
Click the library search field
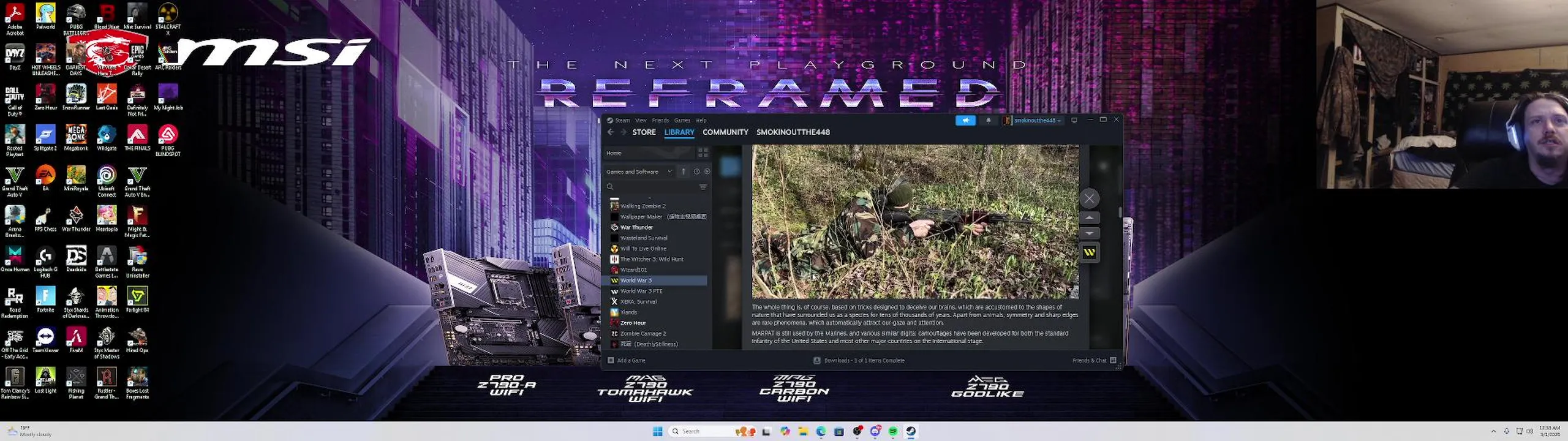pos(650,187)
